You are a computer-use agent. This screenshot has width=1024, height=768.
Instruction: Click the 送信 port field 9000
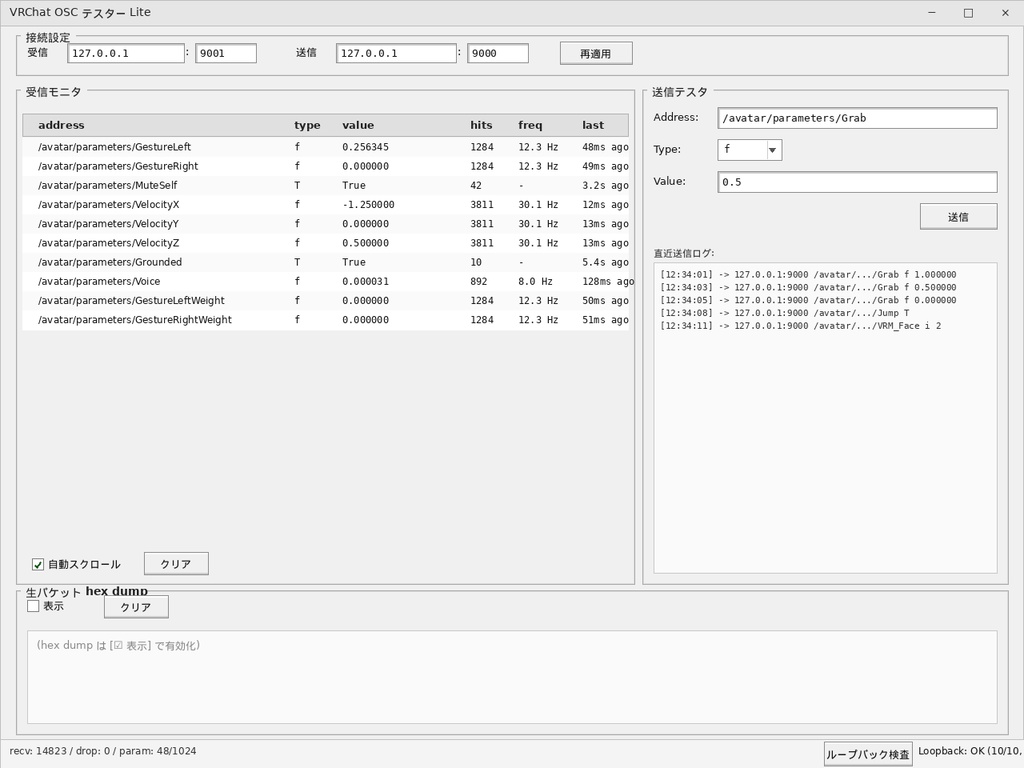pos(497,53)
